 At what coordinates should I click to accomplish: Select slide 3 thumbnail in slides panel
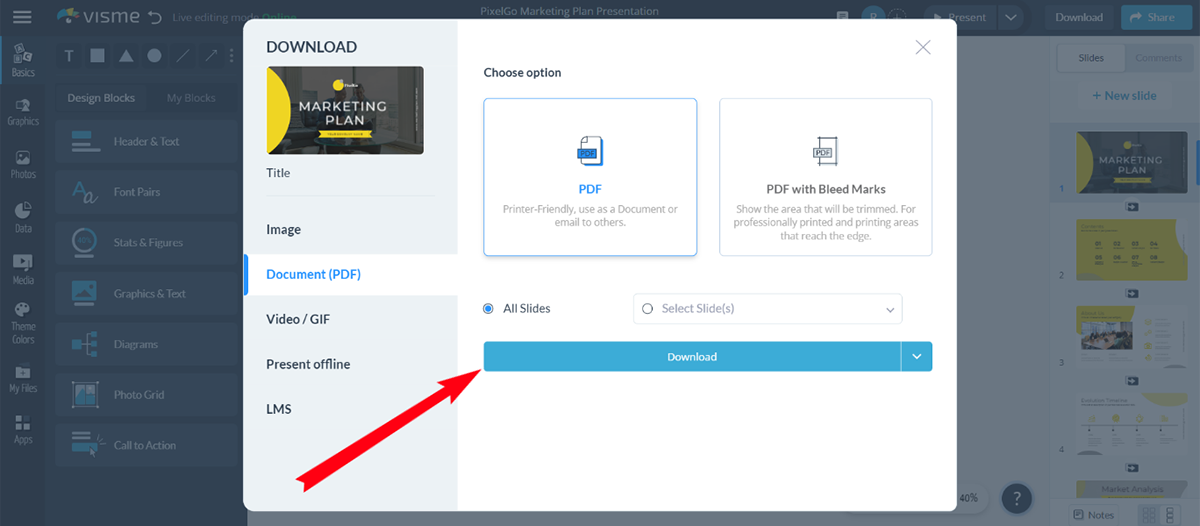(1131, 337)
